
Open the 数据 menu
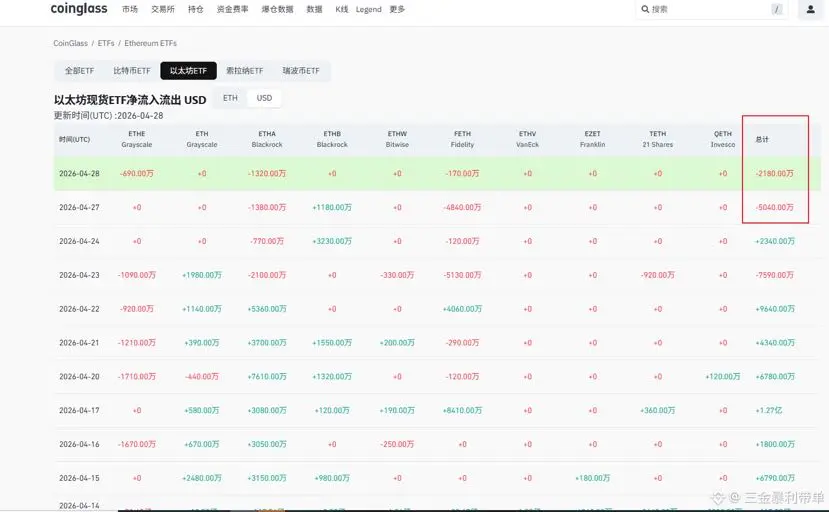click(x=315, y=9)
